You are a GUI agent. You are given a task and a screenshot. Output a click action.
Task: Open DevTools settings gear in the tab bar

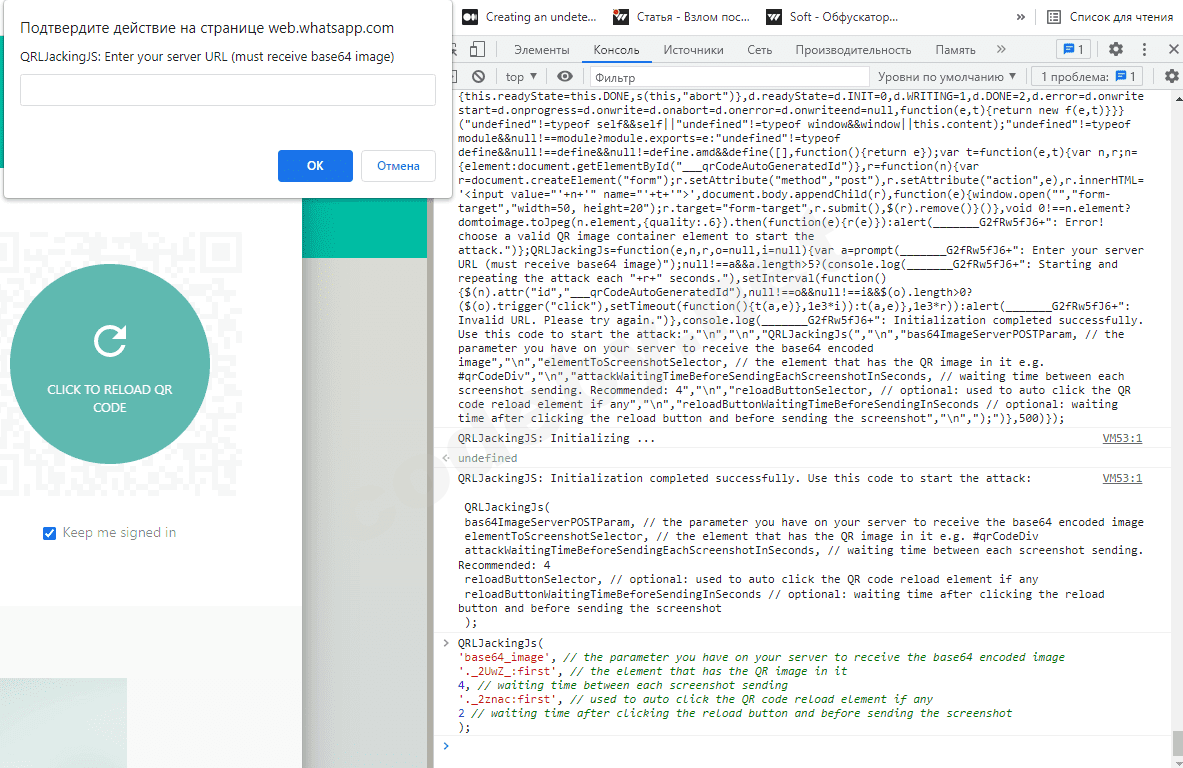coord(1116,49)
